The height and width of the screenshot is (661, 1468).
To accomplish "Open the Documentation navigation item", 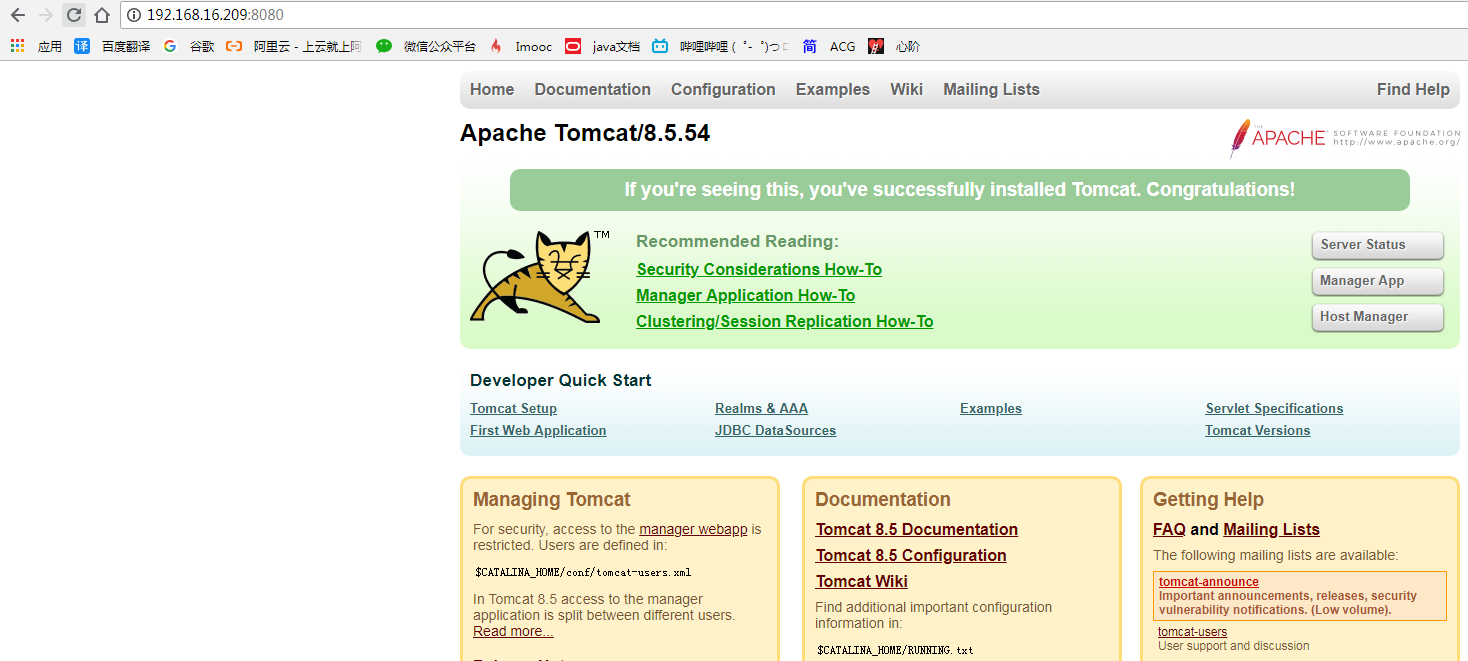I will 593,89.
